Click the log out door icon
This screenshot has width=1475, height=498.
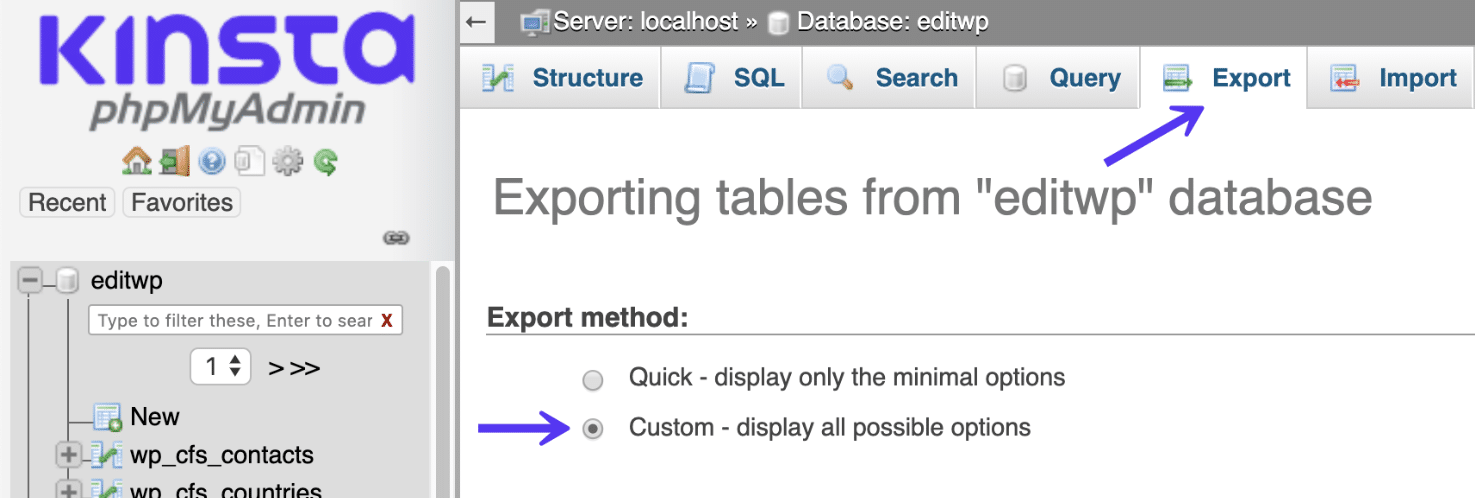(174, 161)
